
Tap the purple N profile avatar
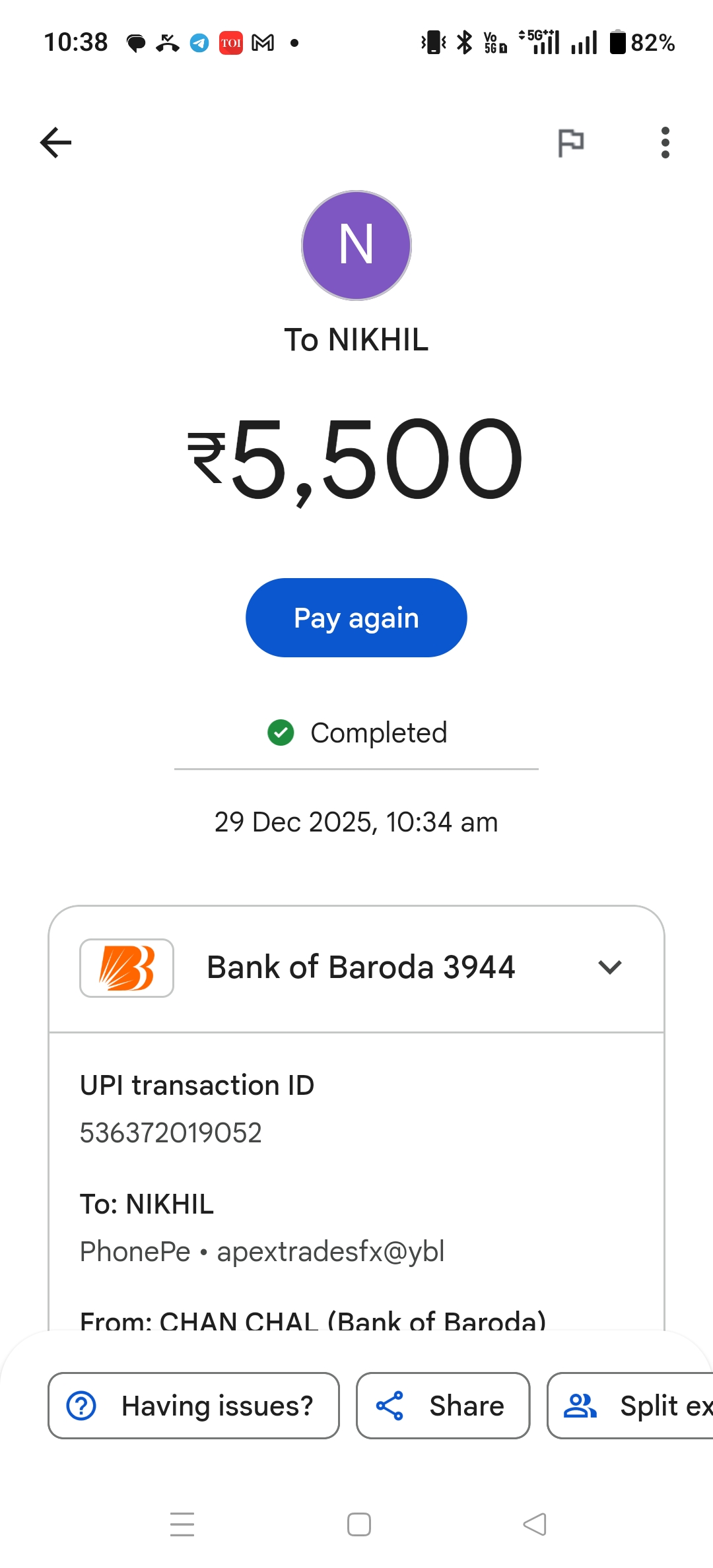pos(356,245)
